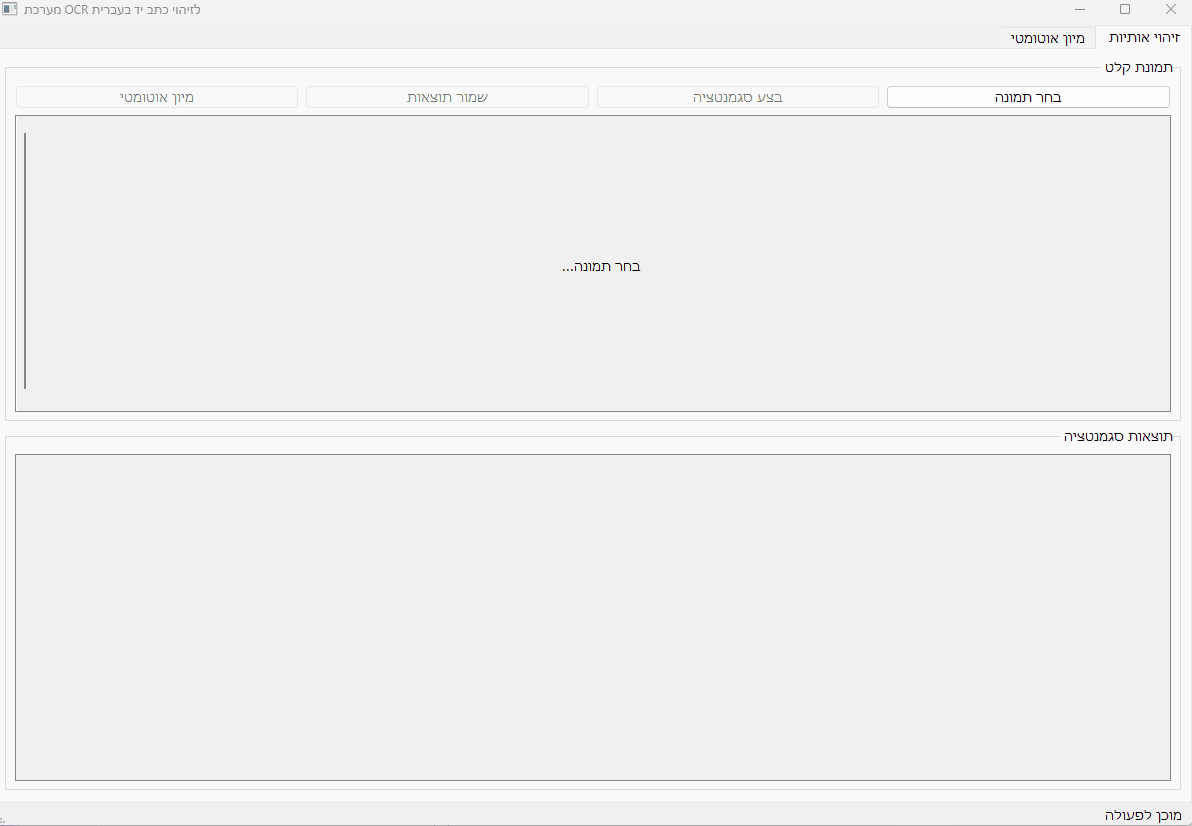Click the שמור תוצאות button

447,97
